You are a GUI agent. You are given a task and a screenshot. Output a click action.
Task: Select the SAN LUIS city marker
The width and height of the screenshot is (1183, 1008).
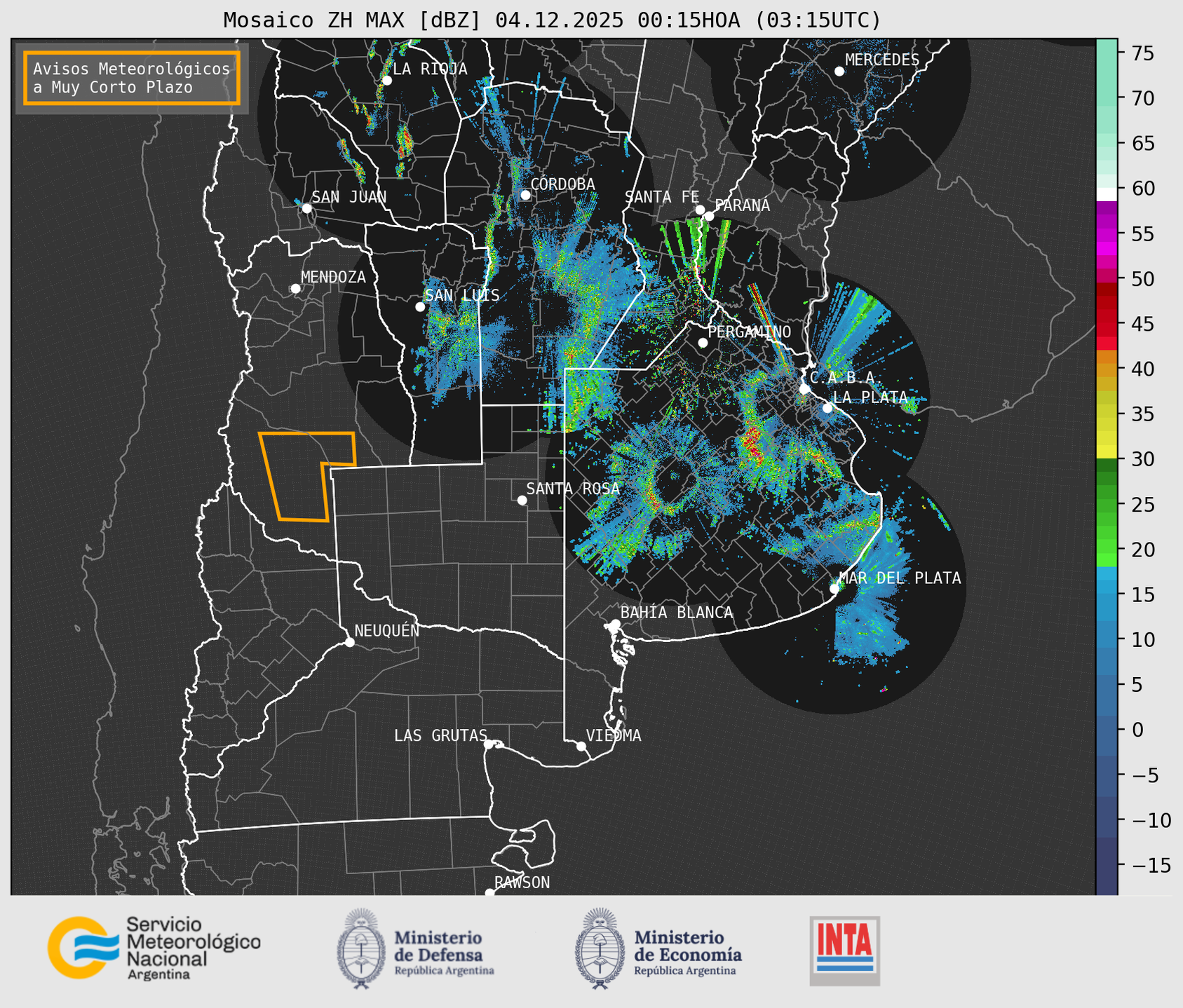tap(420, 307)
